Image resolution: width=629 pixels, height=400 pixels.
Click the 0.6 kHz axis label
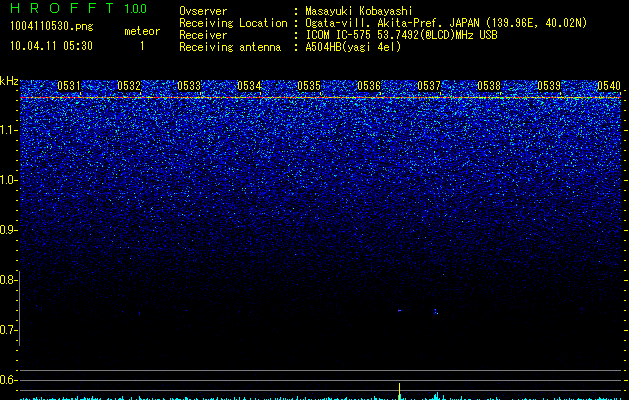pyautogui.click(x=9, y=380)
